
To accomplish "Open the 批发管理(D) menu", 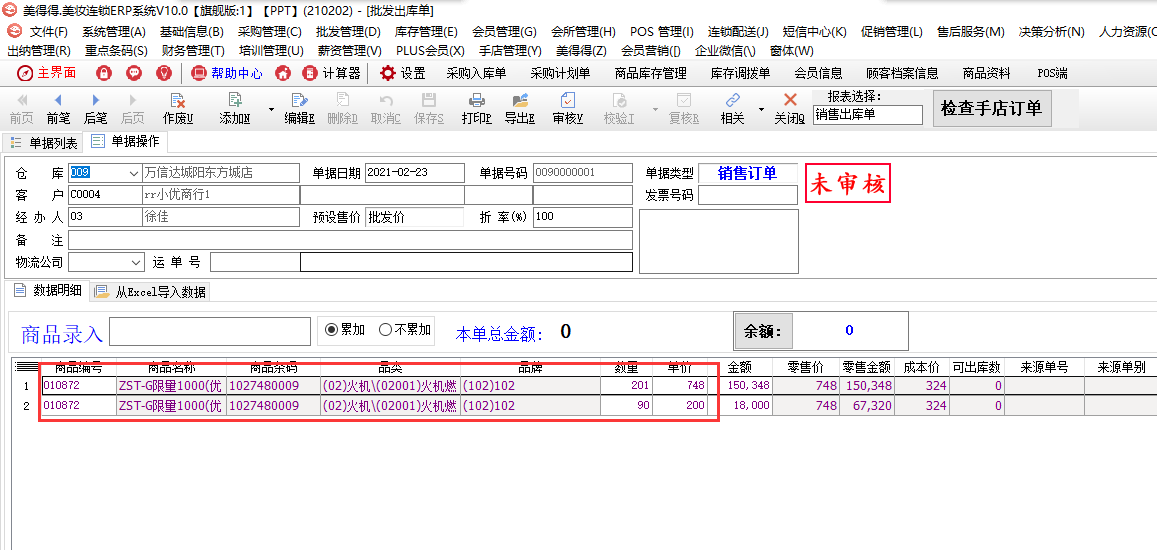I will point(348,32).
